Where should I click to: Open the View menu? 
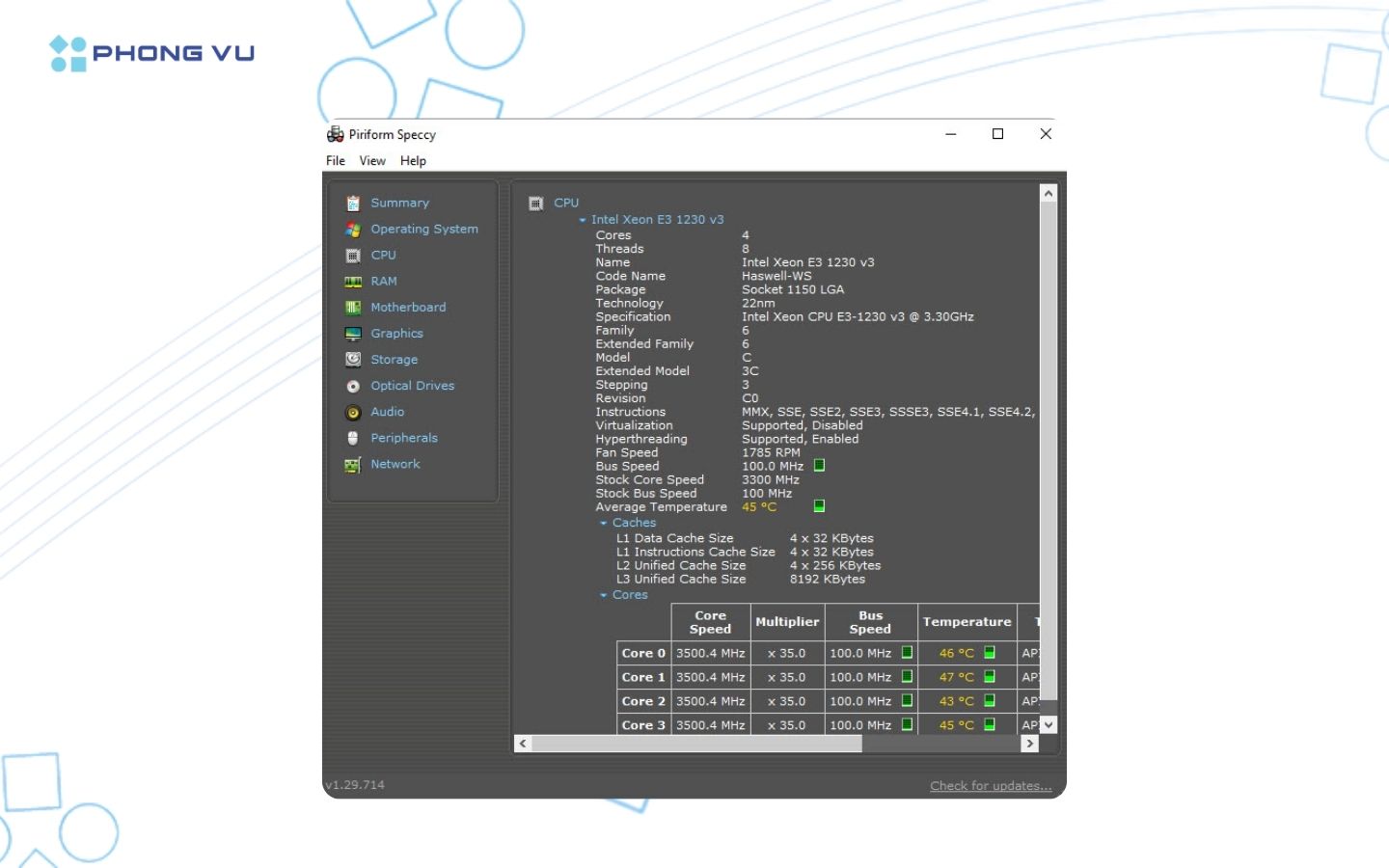point(372,161)
